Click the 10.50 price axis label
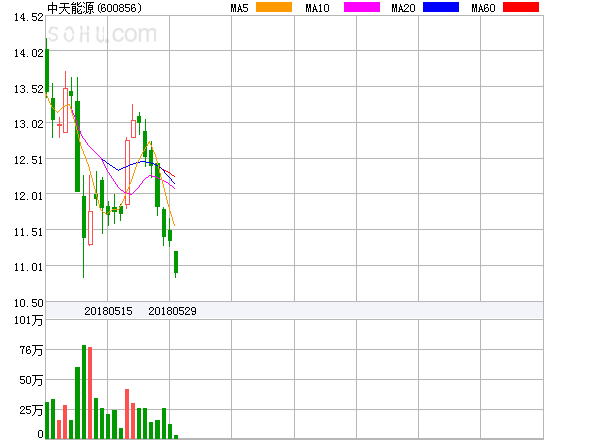Image resolution: width=600 pixels, height=440 pixels. [x=29, y=303]
